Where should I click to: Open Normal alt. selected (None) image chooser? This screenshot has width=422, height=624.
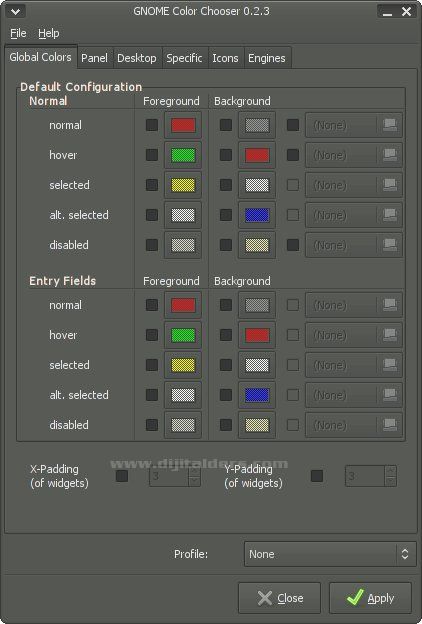click(x=354, y=215)
